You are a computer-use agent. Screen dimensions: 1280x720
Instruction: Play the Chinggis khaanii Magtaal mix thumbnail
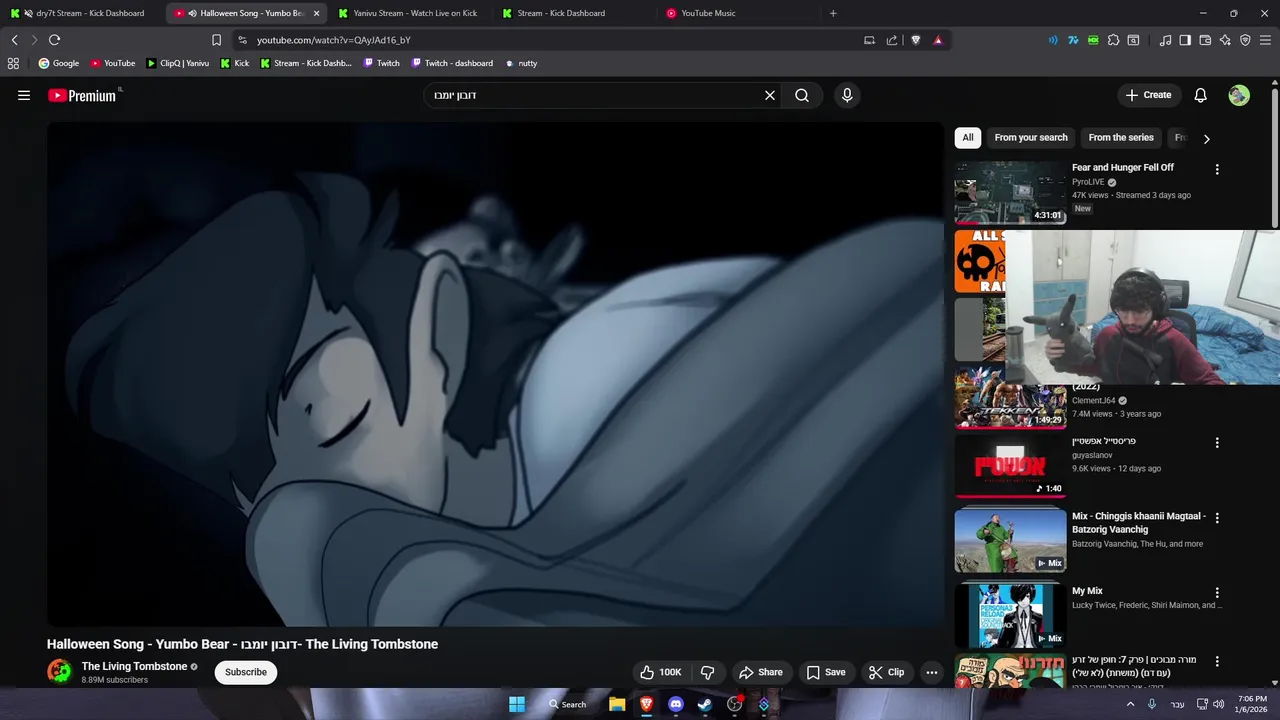click(x=1010, y=540)
